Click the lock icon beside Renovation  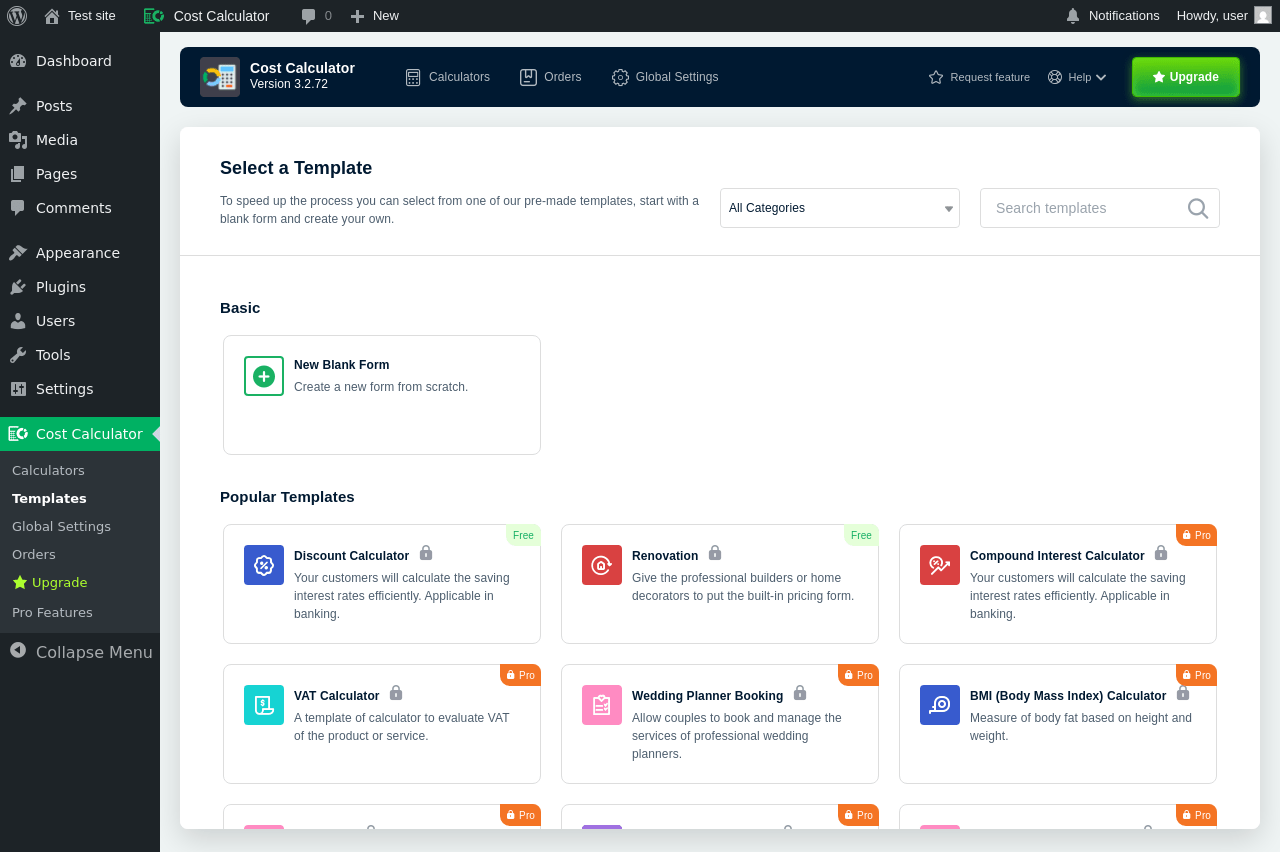715,553
